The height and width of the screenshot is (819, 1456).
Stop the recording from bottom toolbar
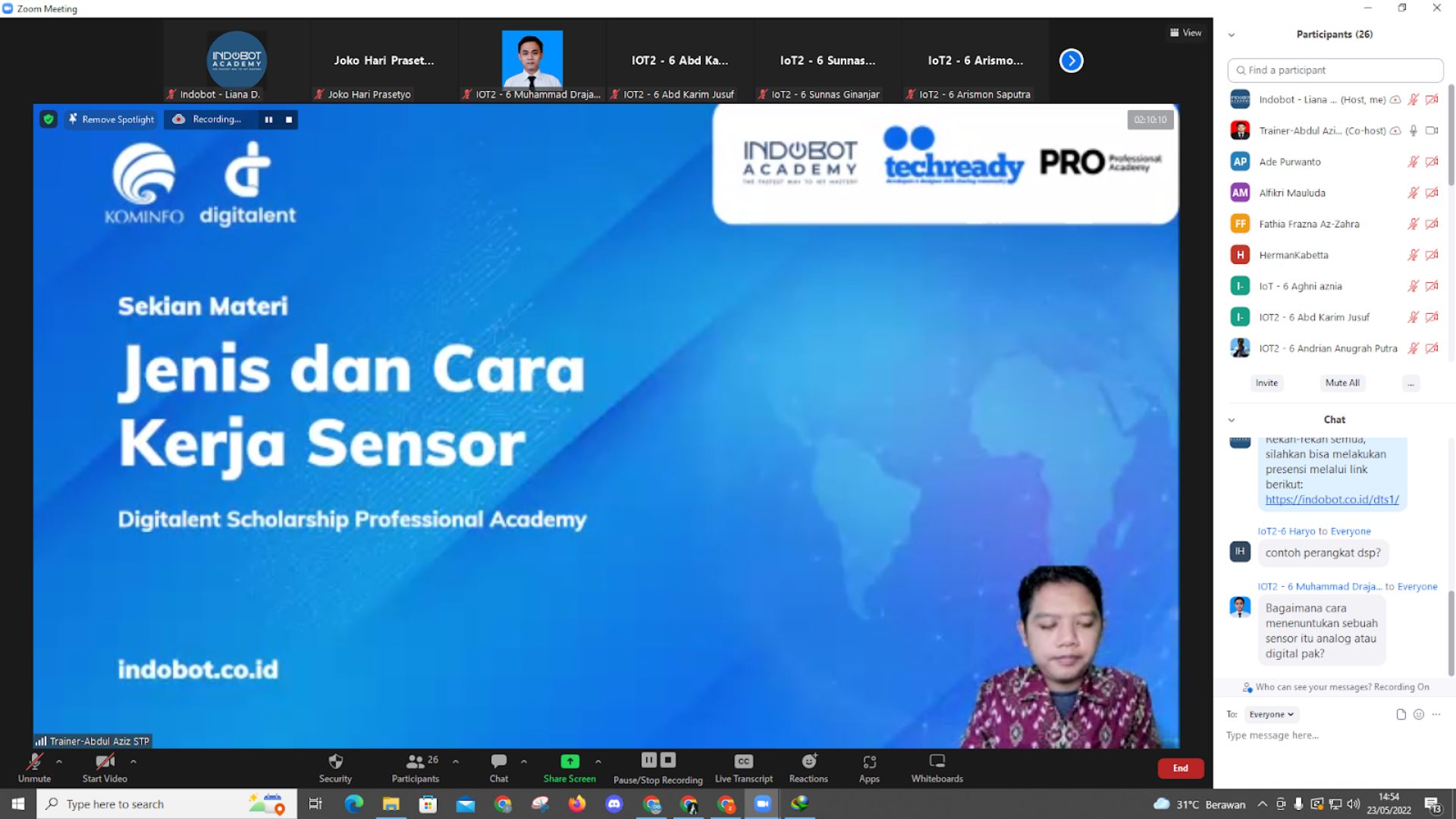coord(668,760)
